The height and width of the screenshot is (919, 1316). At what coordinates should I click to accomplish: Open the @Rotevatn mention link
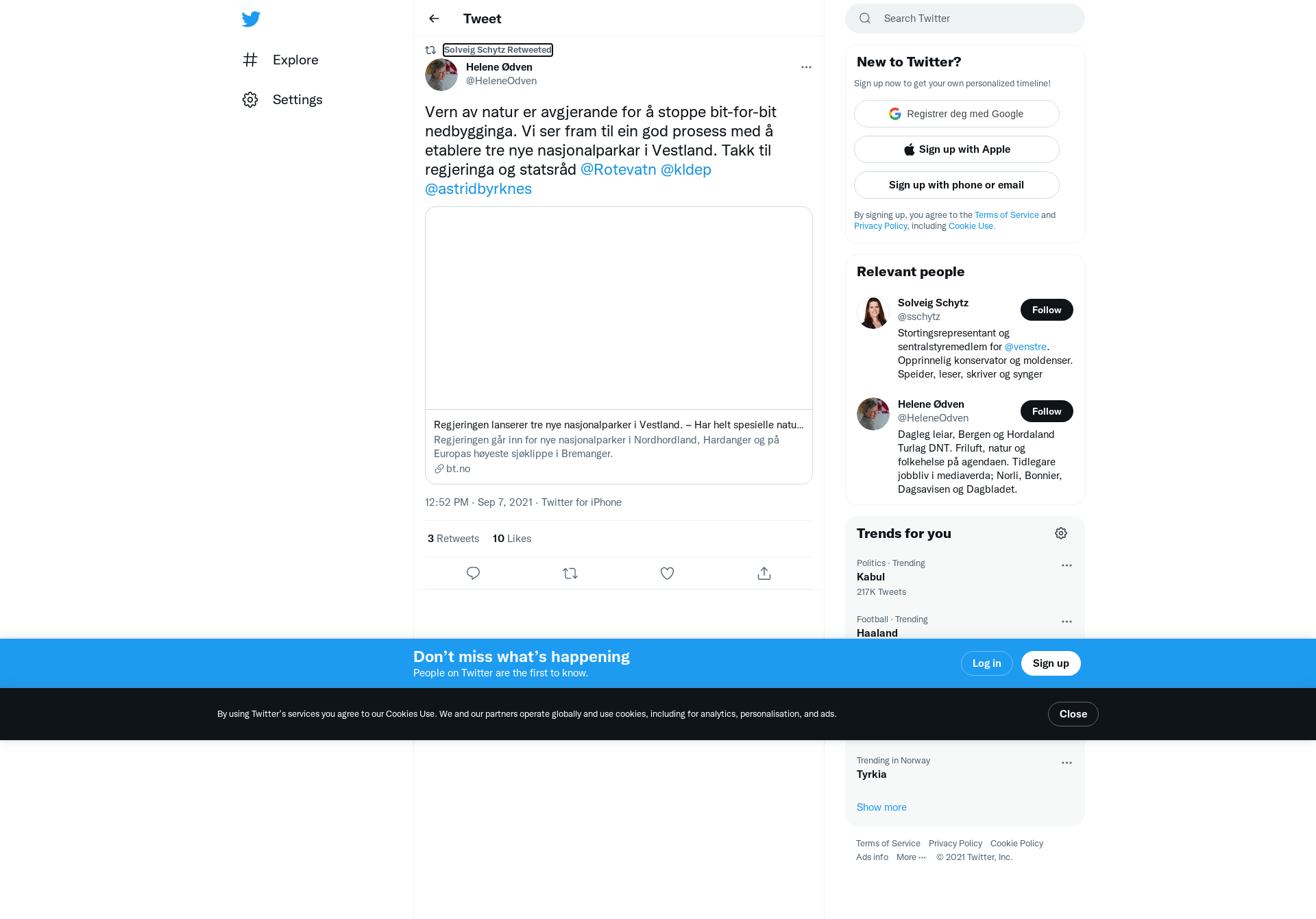pyautogui.click(x=618, y=169)
